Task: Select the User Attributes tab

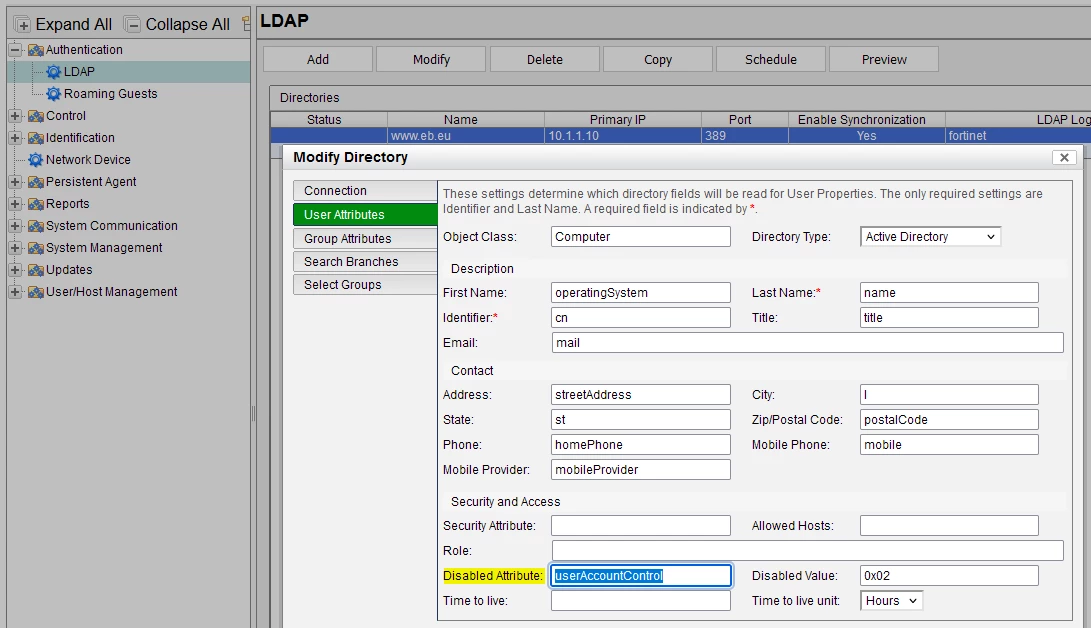Action: [365, 215]
